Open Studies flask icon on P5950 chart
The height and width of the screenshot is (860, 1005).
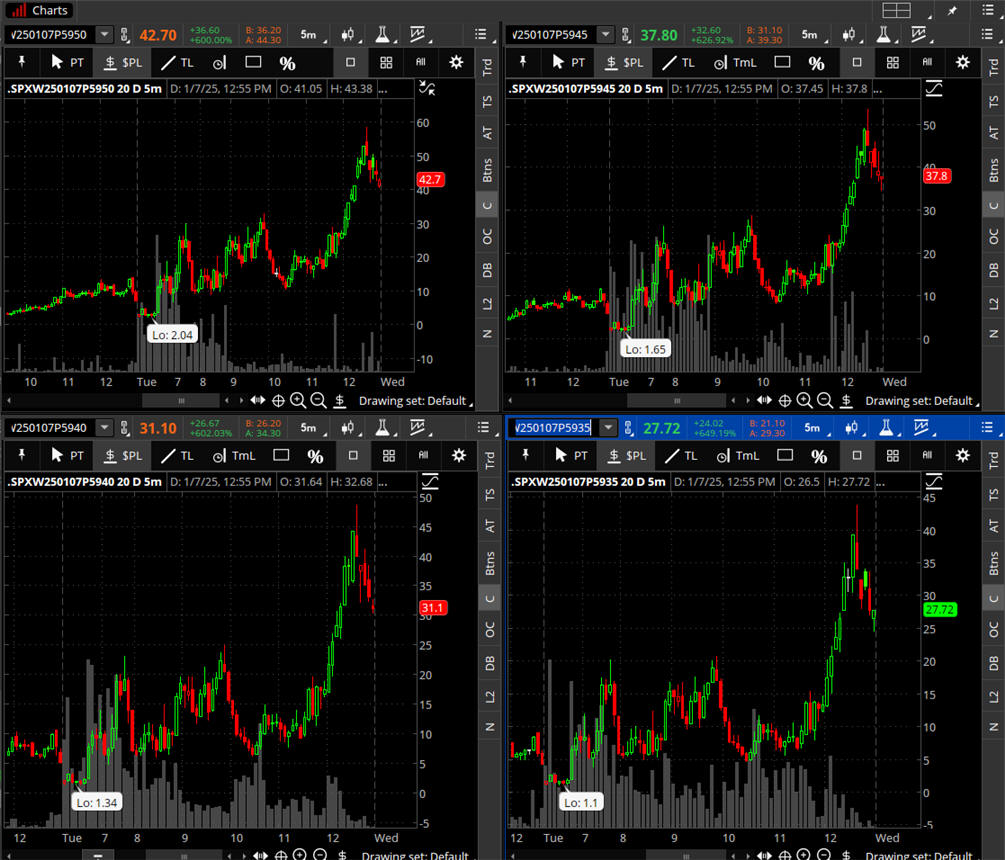(x=383, y=35)
